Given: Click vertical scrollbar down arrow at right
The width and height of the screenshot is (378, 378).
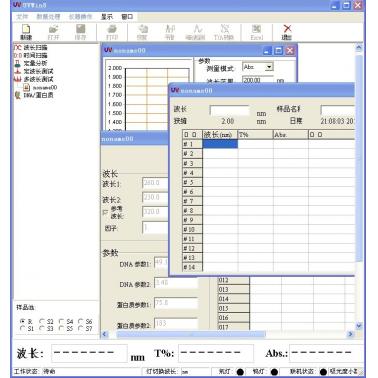Looking at the screenshot, I should (x=359, y=325).
